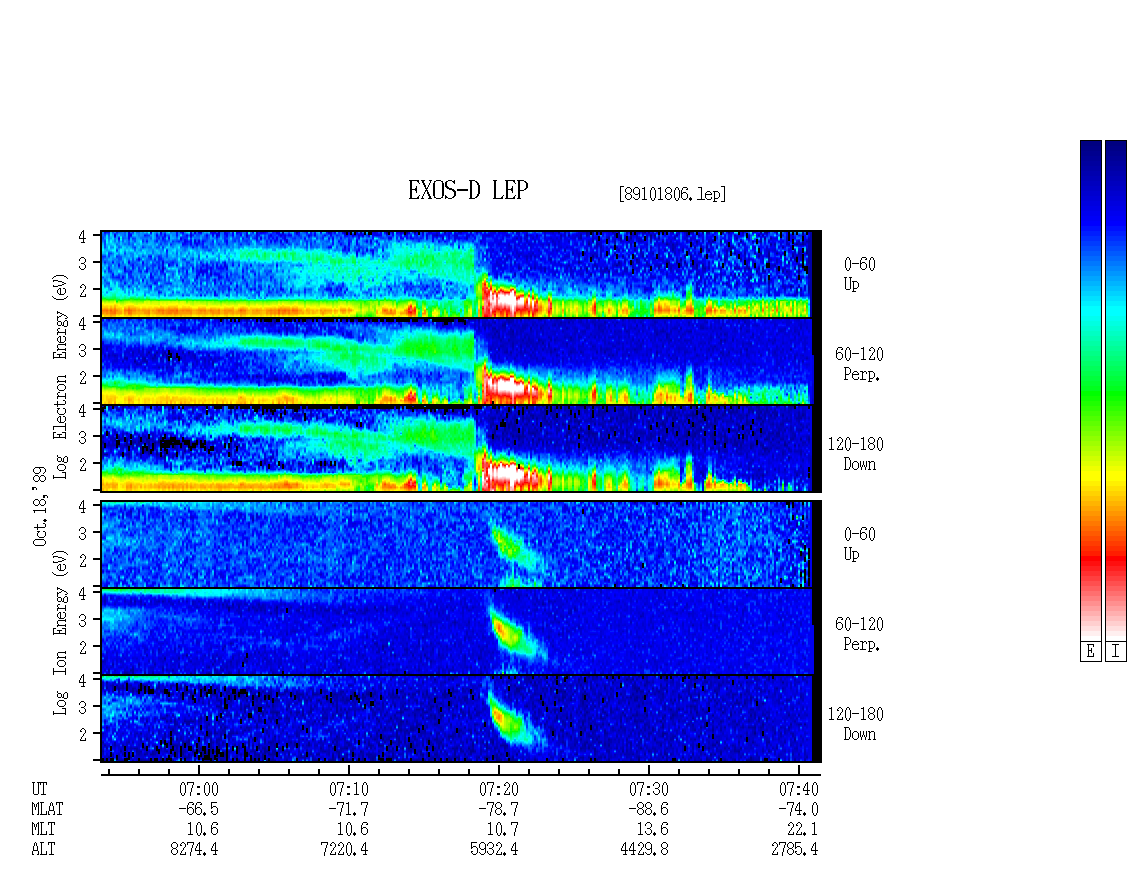Screen dimensions: 1130x875
Task: Select the MLAT value -71.7
Action: (349, 809)
